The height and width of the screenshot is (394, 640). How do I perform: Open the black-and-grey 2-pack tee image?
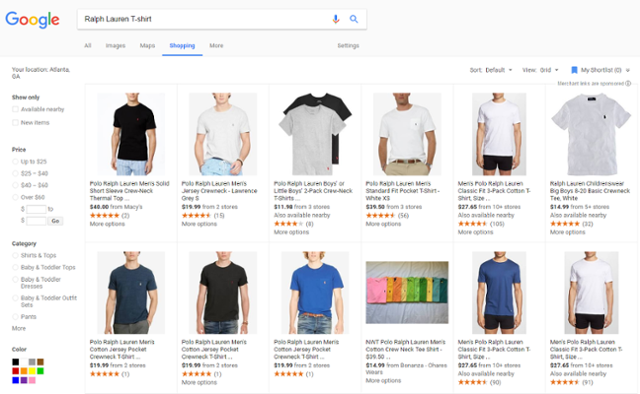tap(315, 134)
